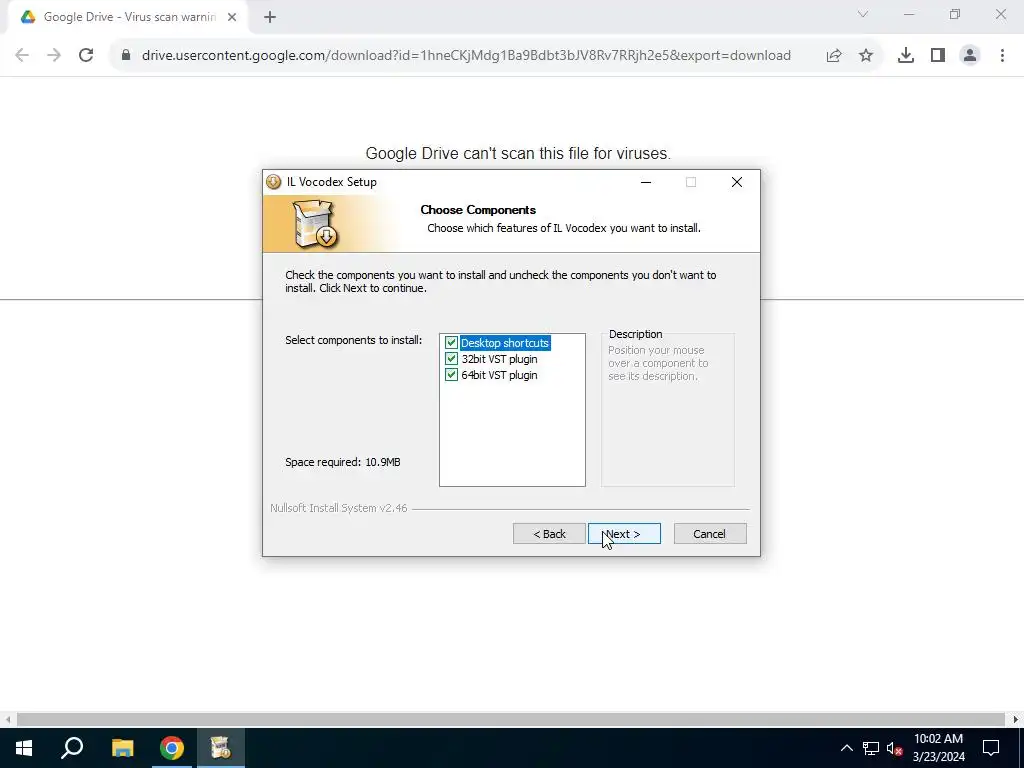
Task: Click the horizontal page scrollbar
Action: pyautogui.click(x=511, y=719)
